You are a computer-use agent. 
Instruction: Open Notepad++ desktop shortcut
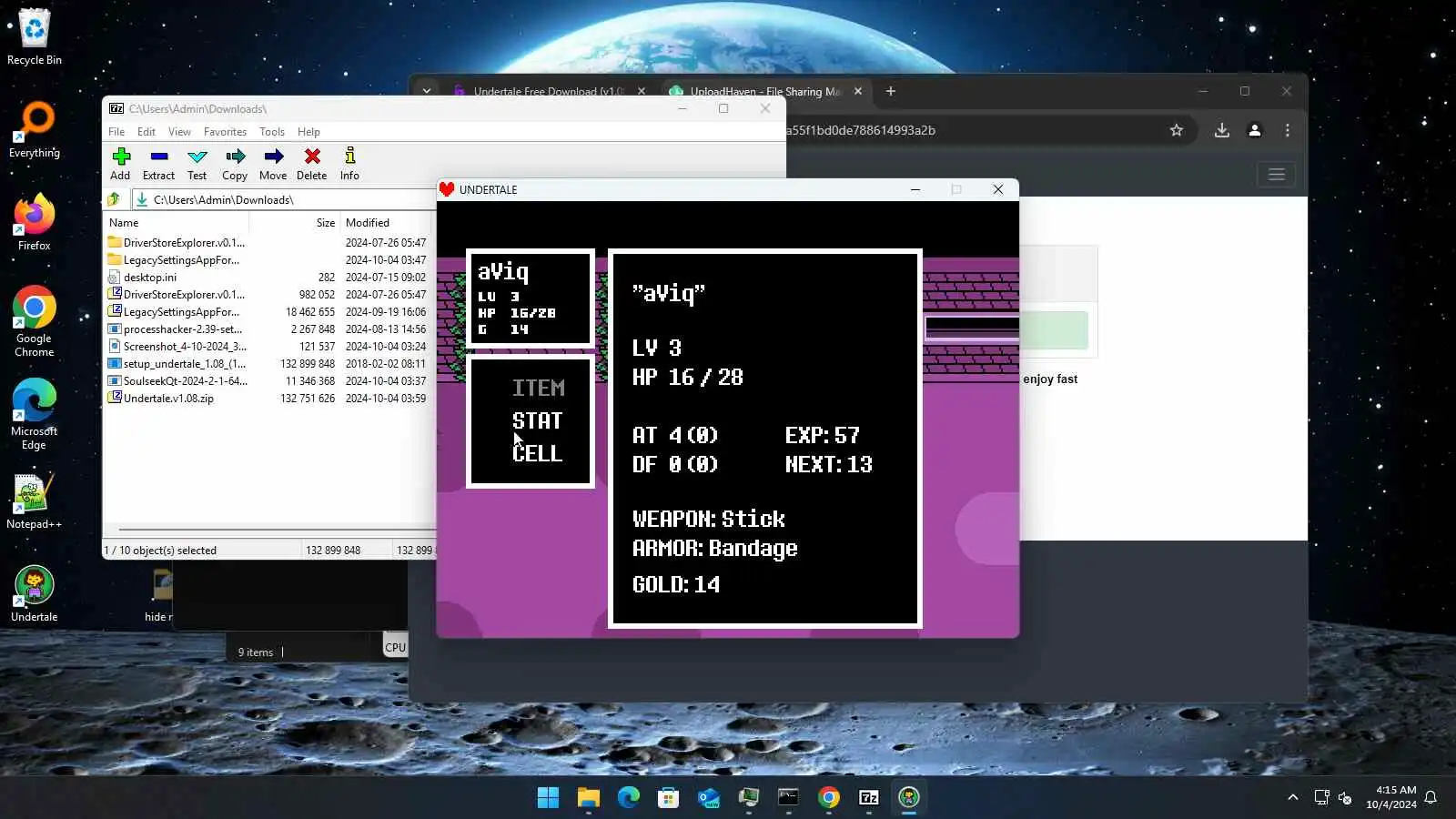tap(35, 501)
